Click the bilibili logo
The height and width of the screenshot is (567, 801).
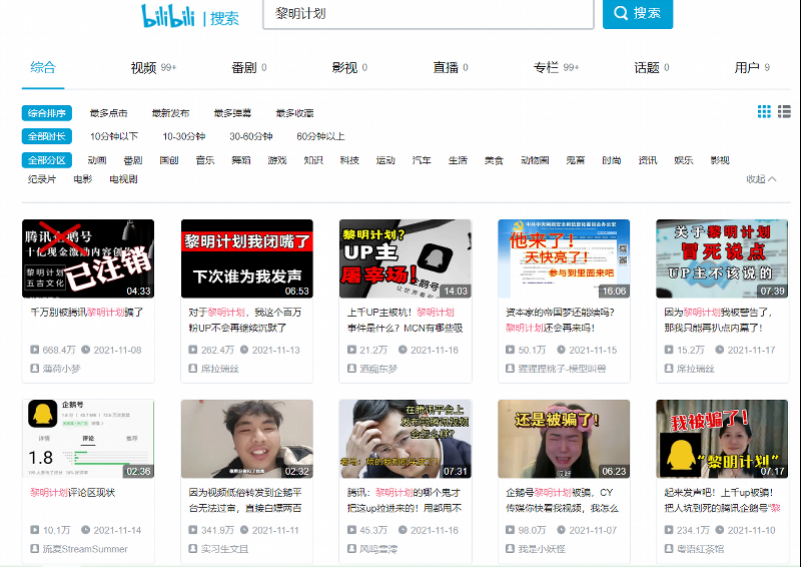pyautogui.click(x=168, y=16)
